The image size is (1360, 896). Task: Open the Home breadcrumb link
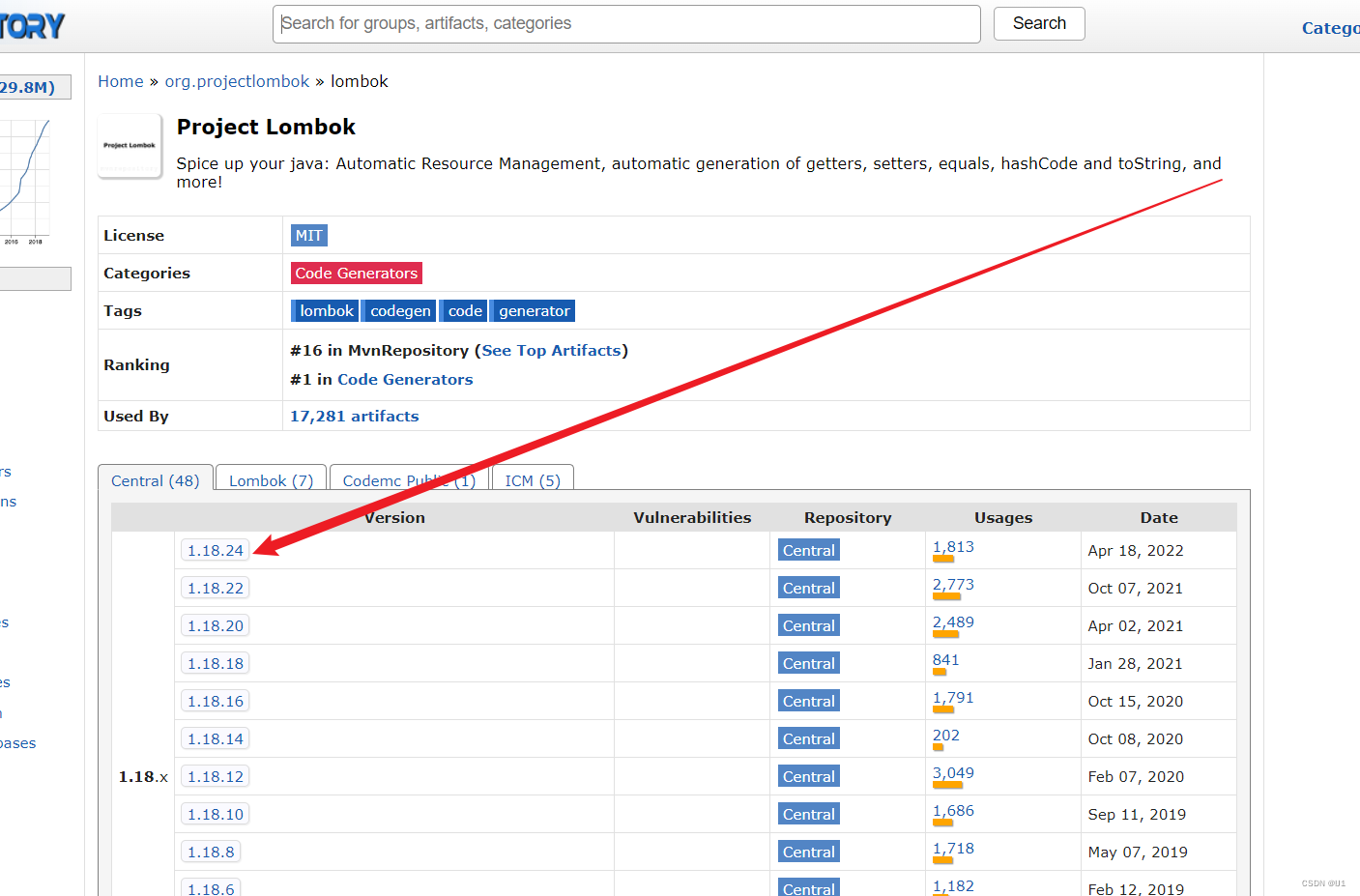121,81
